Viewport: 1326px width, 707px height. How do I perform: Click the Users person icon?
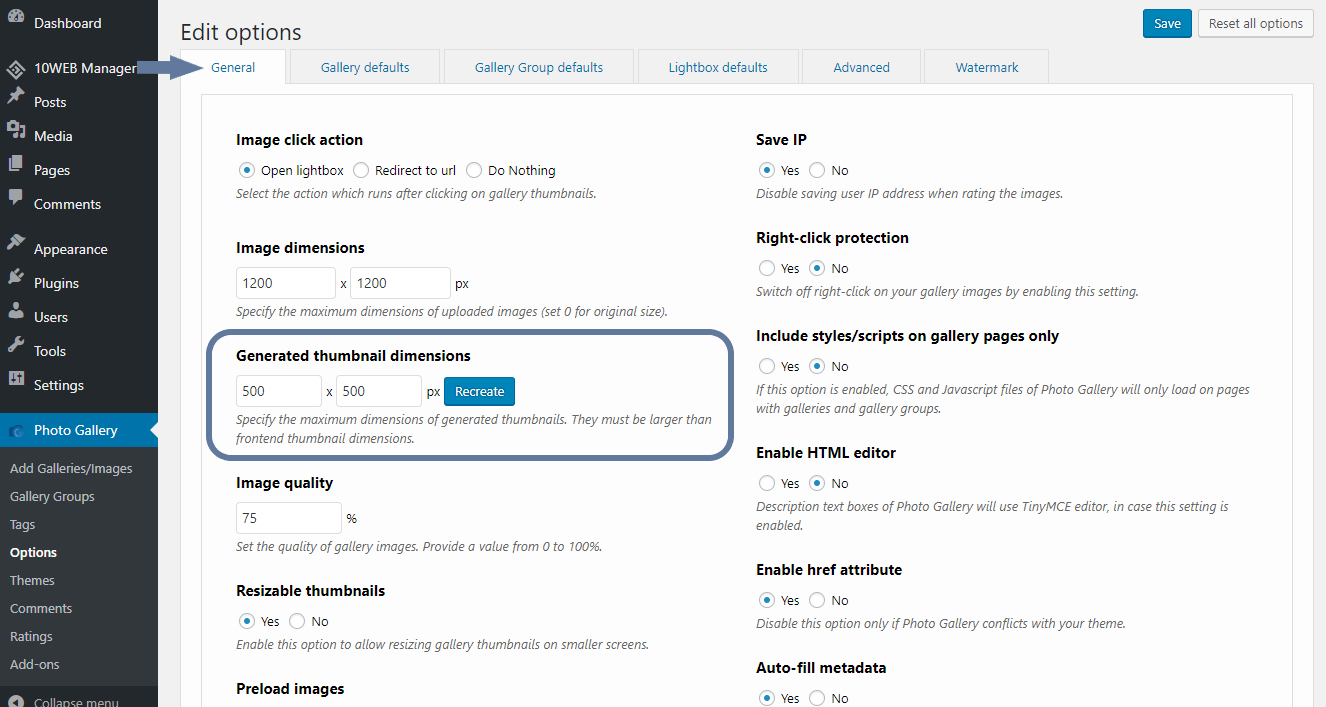16,314
